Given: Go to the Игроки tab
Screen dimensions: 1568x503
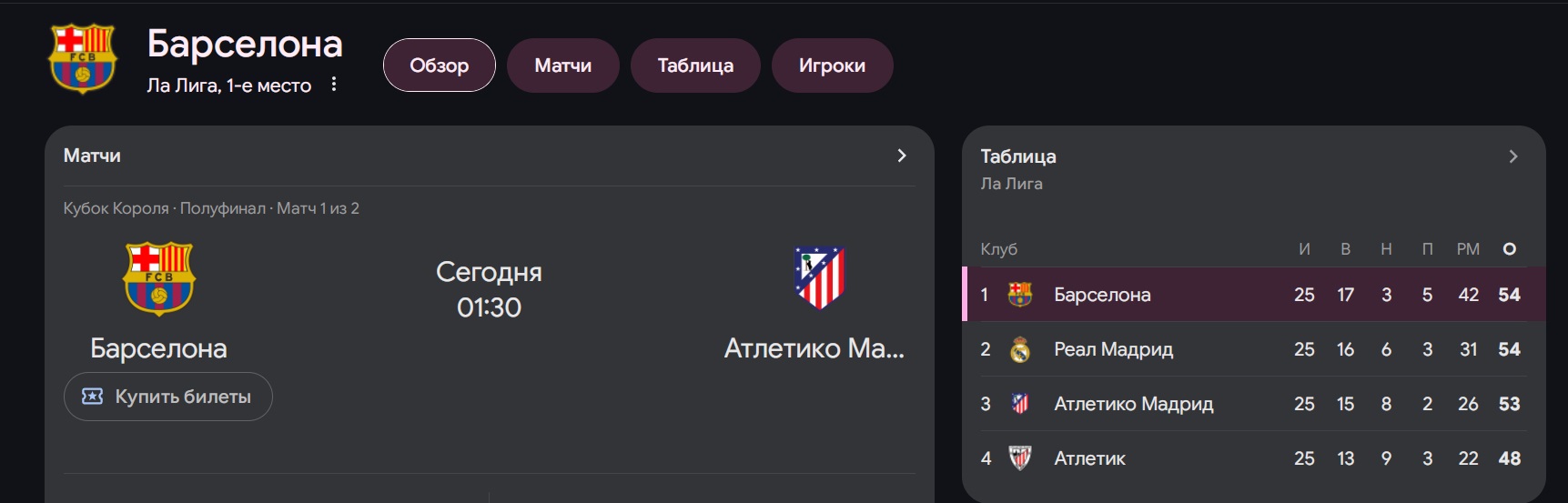Looking at the screenshot, I should coord(832,65).
